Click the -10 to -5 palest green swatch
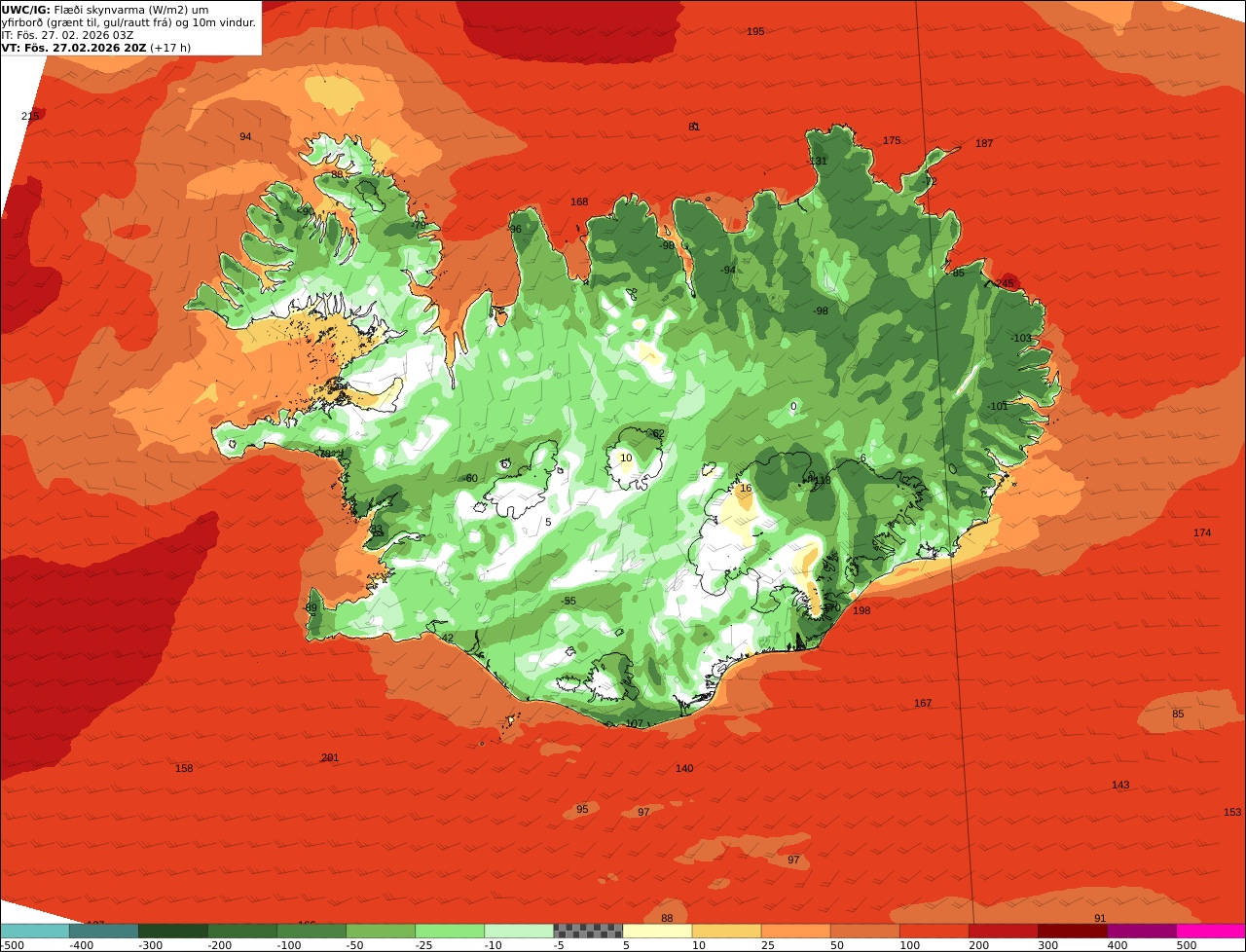The width and height of the screenshot is (1246, 952). pos(519,931)
